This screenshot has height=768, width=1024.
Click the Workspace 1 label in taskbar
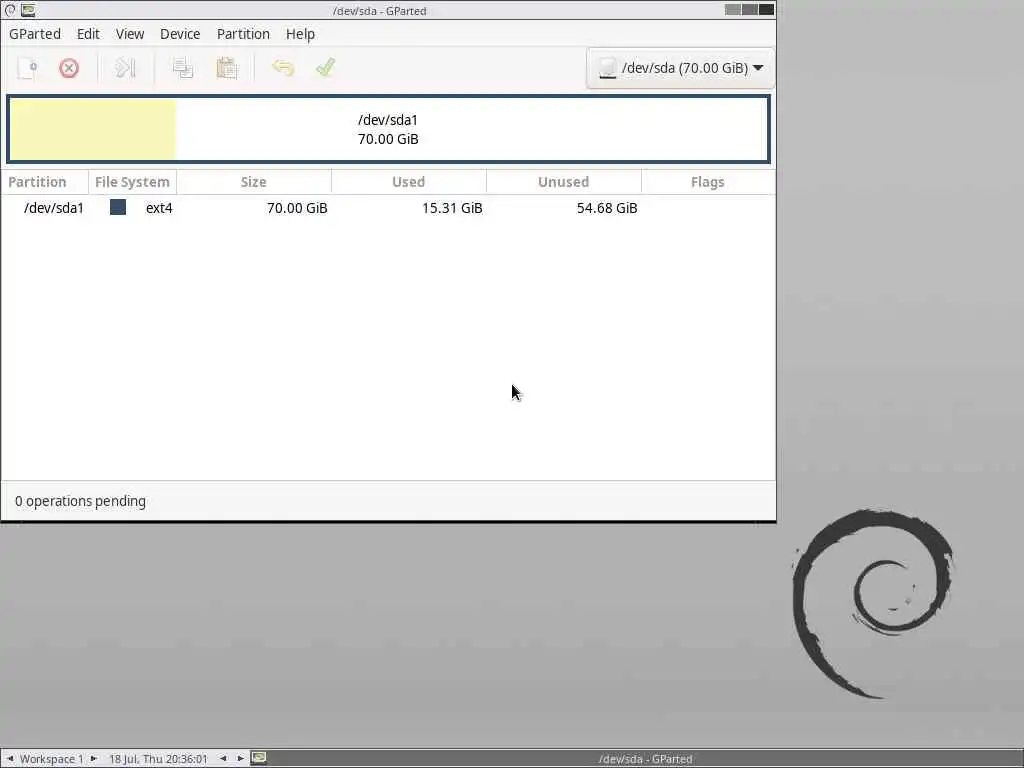point(52,759)
